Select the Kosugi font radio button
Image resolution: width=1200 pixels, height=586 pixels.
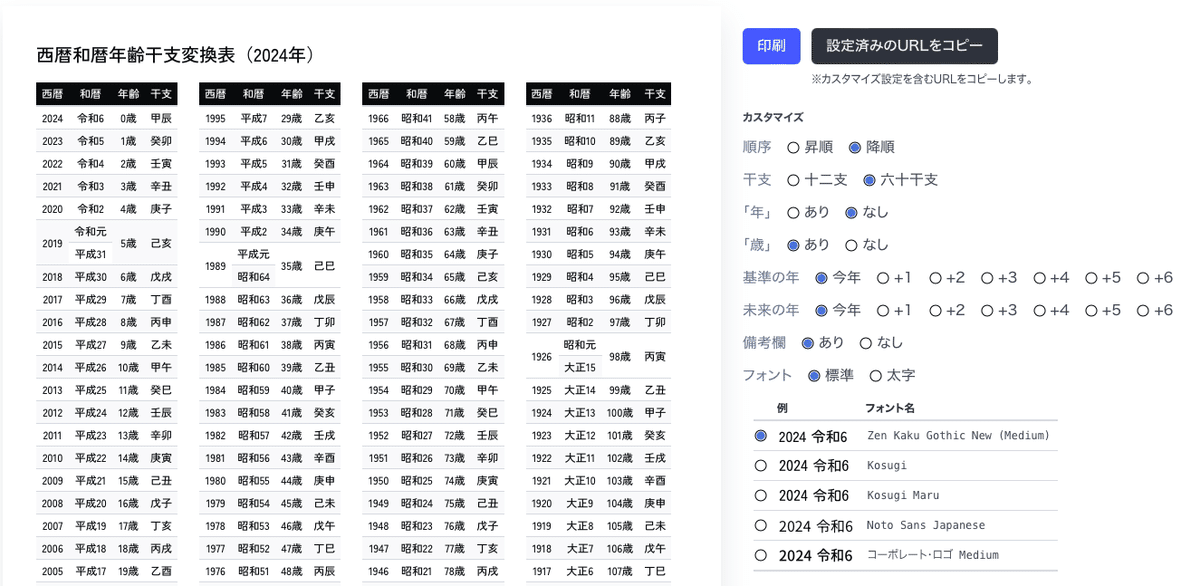pyautogui.click(x=761, y=466)
